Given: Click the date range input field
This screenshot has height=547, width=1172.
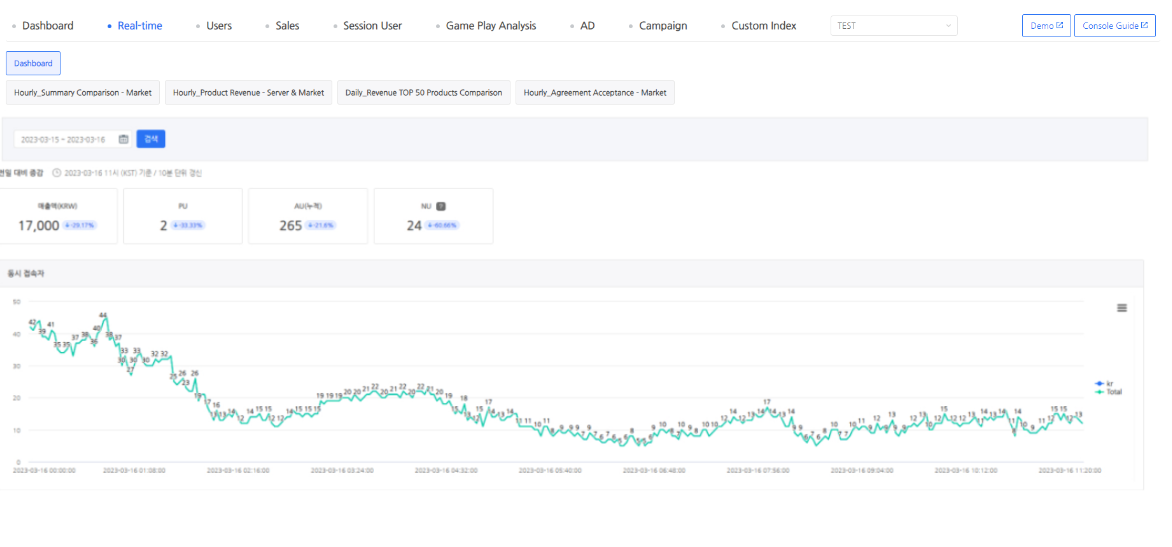Looking at the screenshot, I should pos(64,140).
